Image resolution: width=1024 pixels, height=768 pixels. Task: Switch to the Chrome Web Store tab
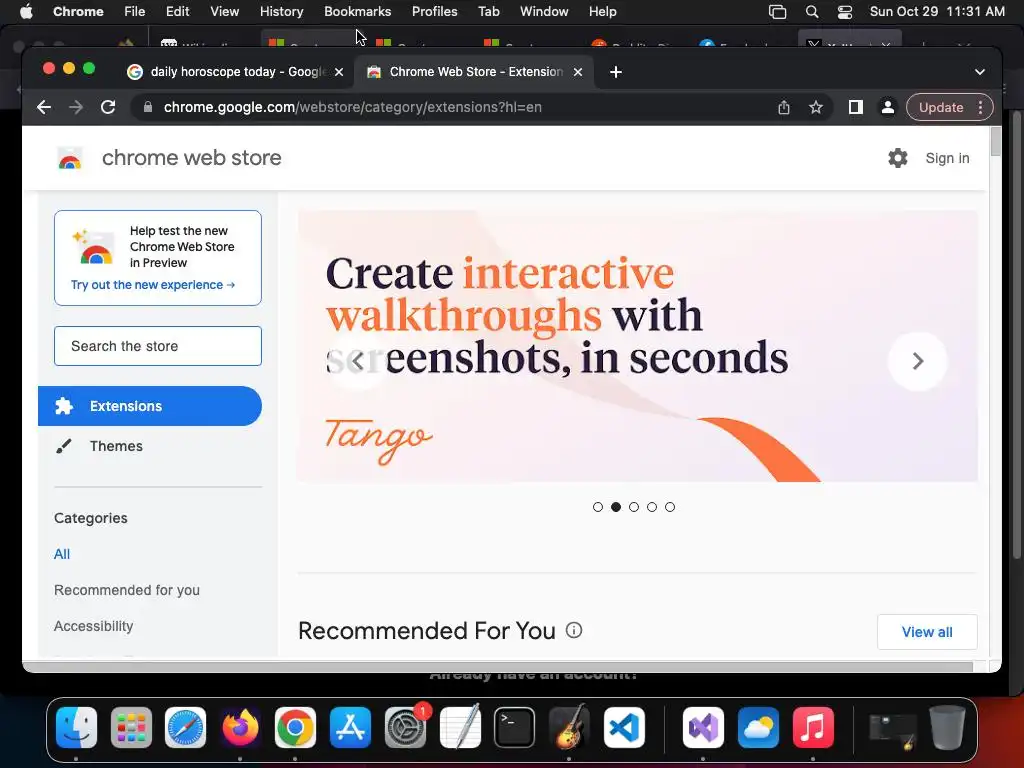[x=473, y=72]
